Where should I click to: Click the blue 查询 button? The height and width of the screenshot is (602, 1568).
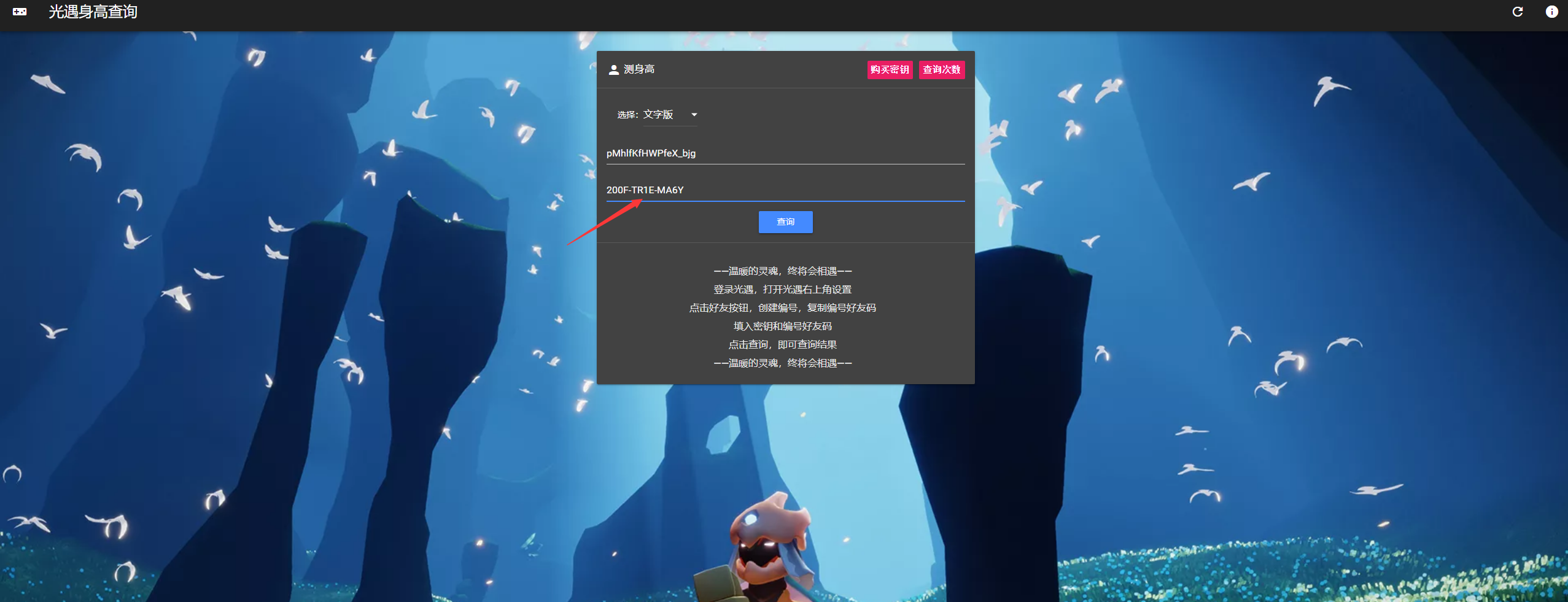[x=785, y=222]
